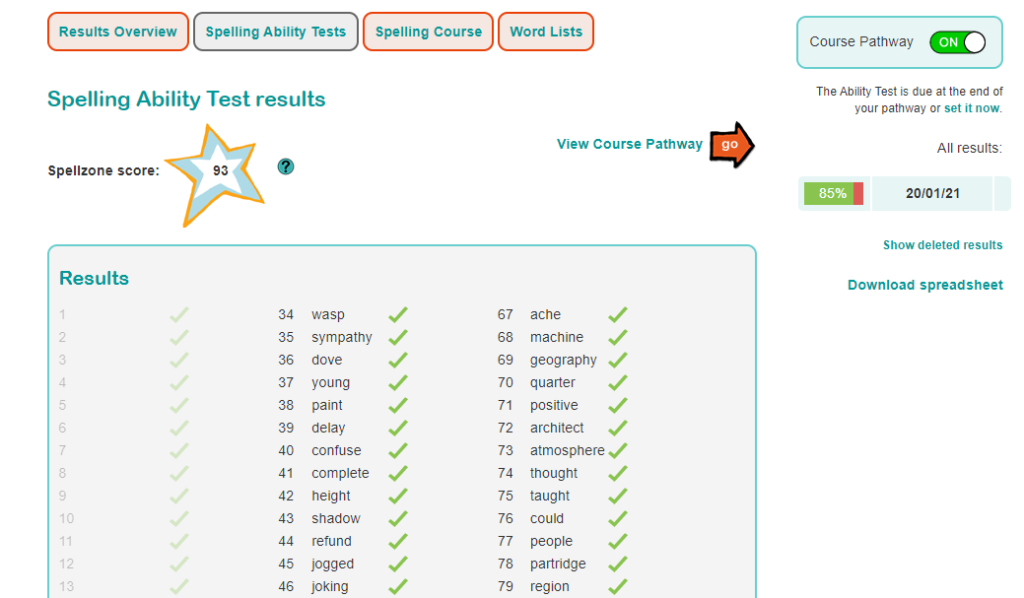1024x598 pixels.
Task: Click the faded checkmark on result row 1
Action: click(x=178, y=313)
